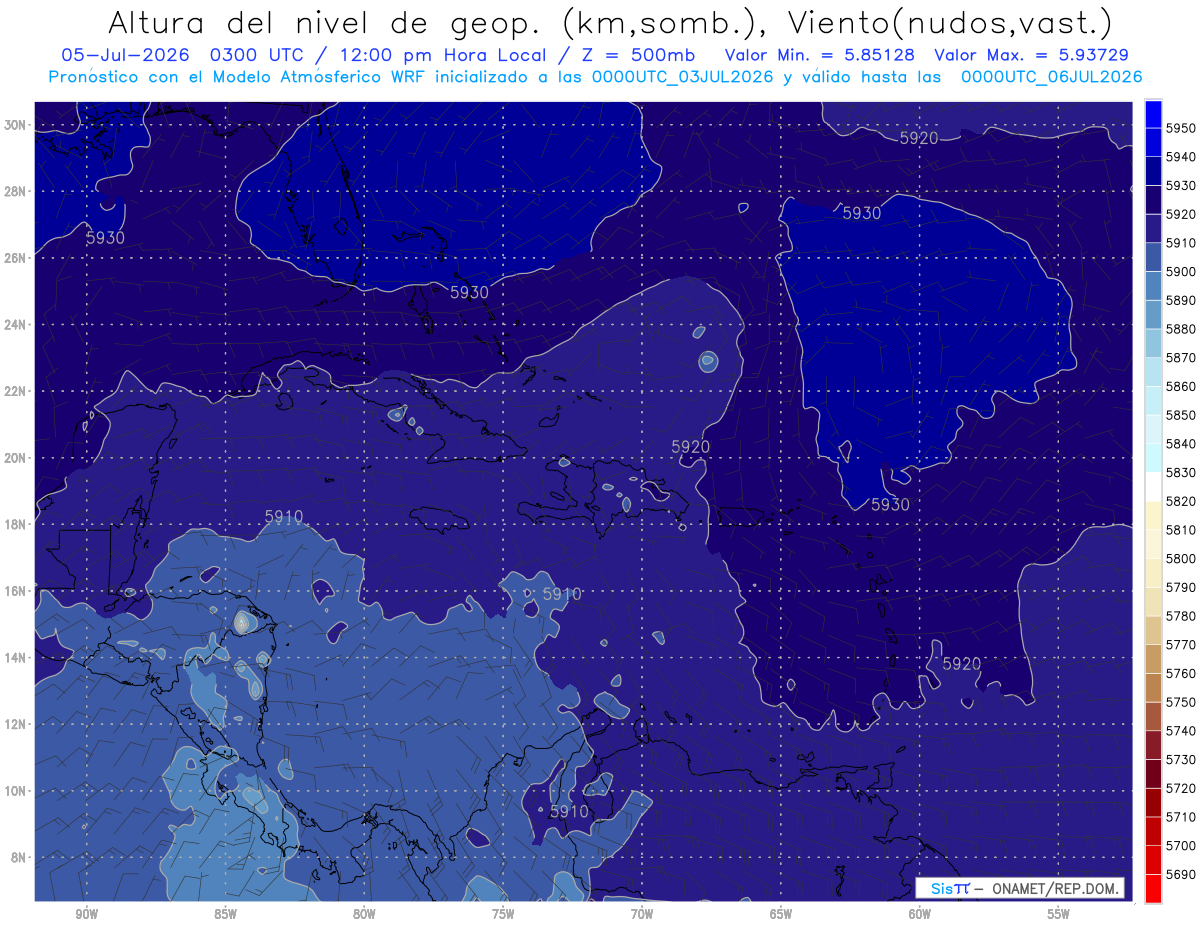Click the 70W longitude axis label
The width and height of the screenshot is (1200, 927).
pyautogui.click(x=642, y=914)
